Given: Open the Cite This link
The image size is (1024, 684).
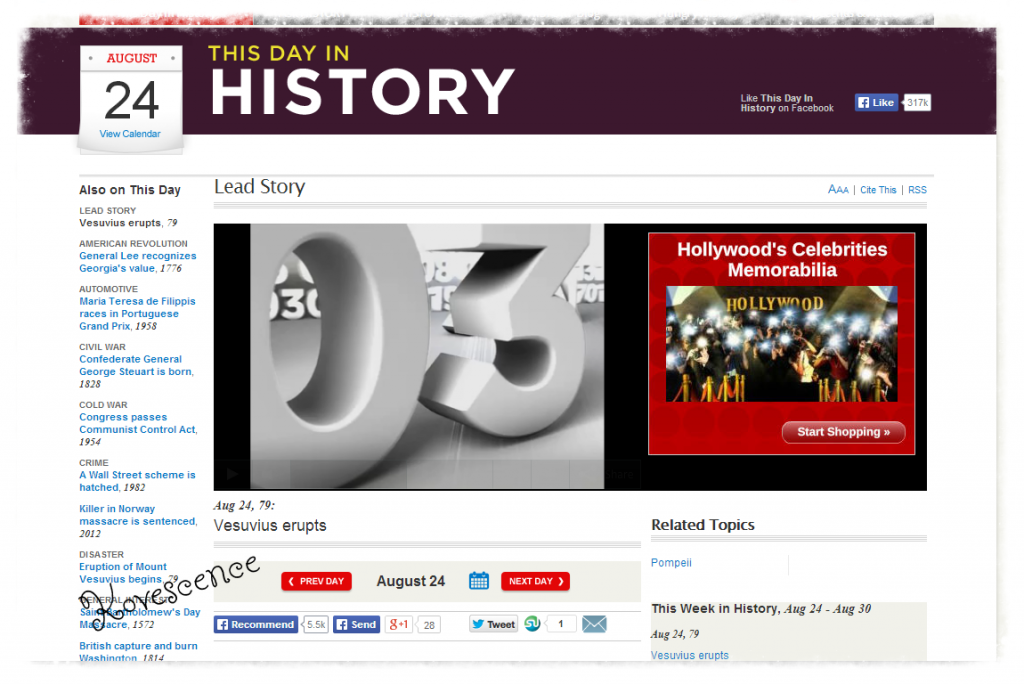Looking at the screenshot, I should click(878, 190).
